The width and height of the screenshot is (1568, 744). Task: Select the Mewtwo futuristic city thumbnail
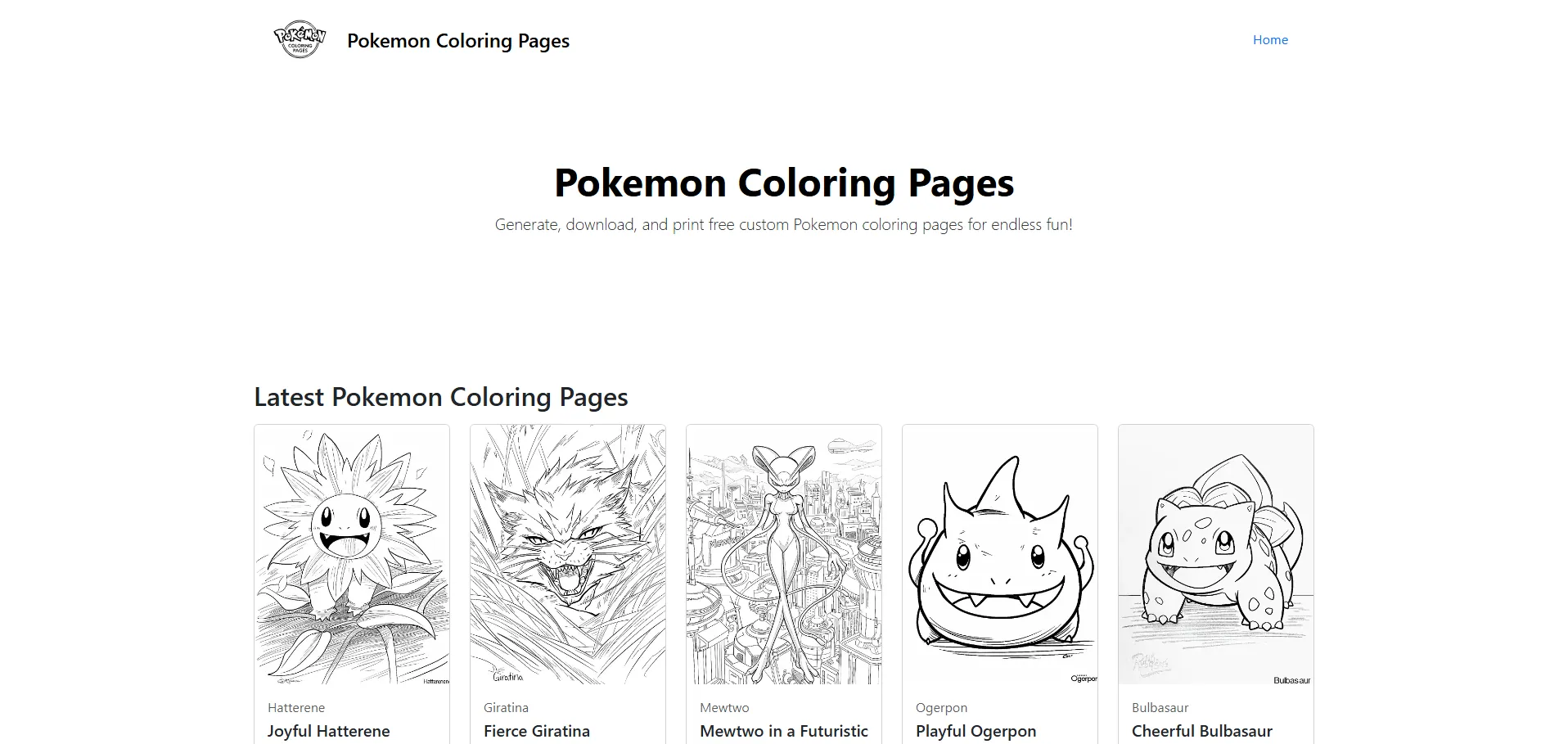[x=784, y=554]
